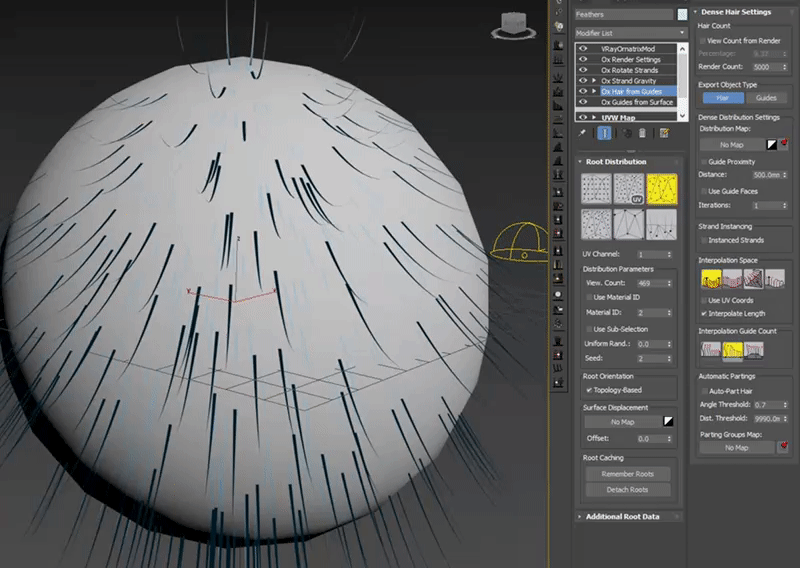Viewport: 800px width, 568px height.
Task: Click the object color swatch beside Feathers
Action: click(x=683, y=15)
